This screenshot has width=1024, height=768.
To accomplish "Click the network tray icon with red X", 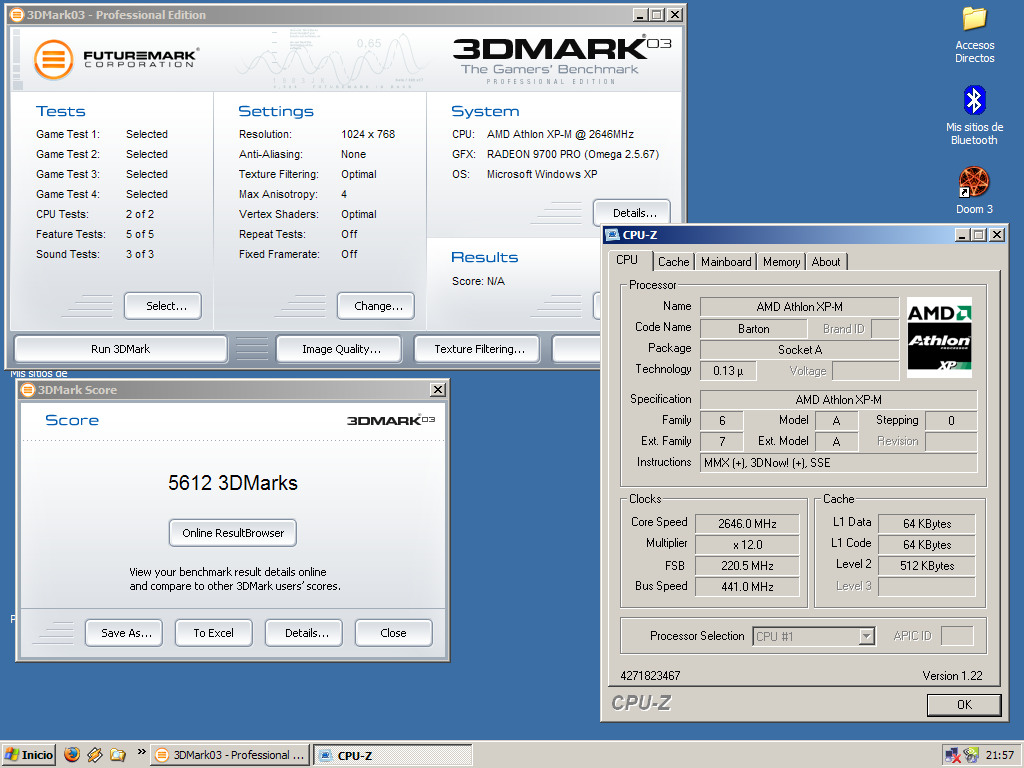I will point(953,756).
